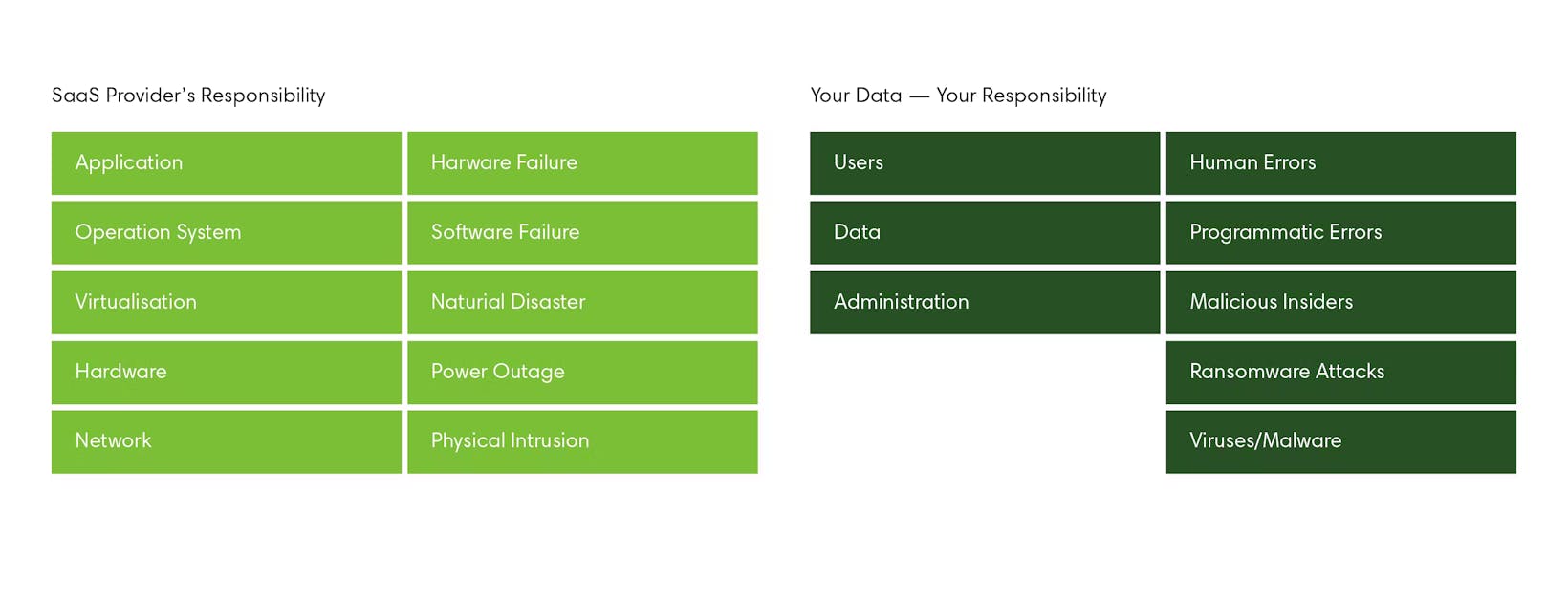Select the Operation System tile
The image size is (1568, 600).
coord(227,232)
